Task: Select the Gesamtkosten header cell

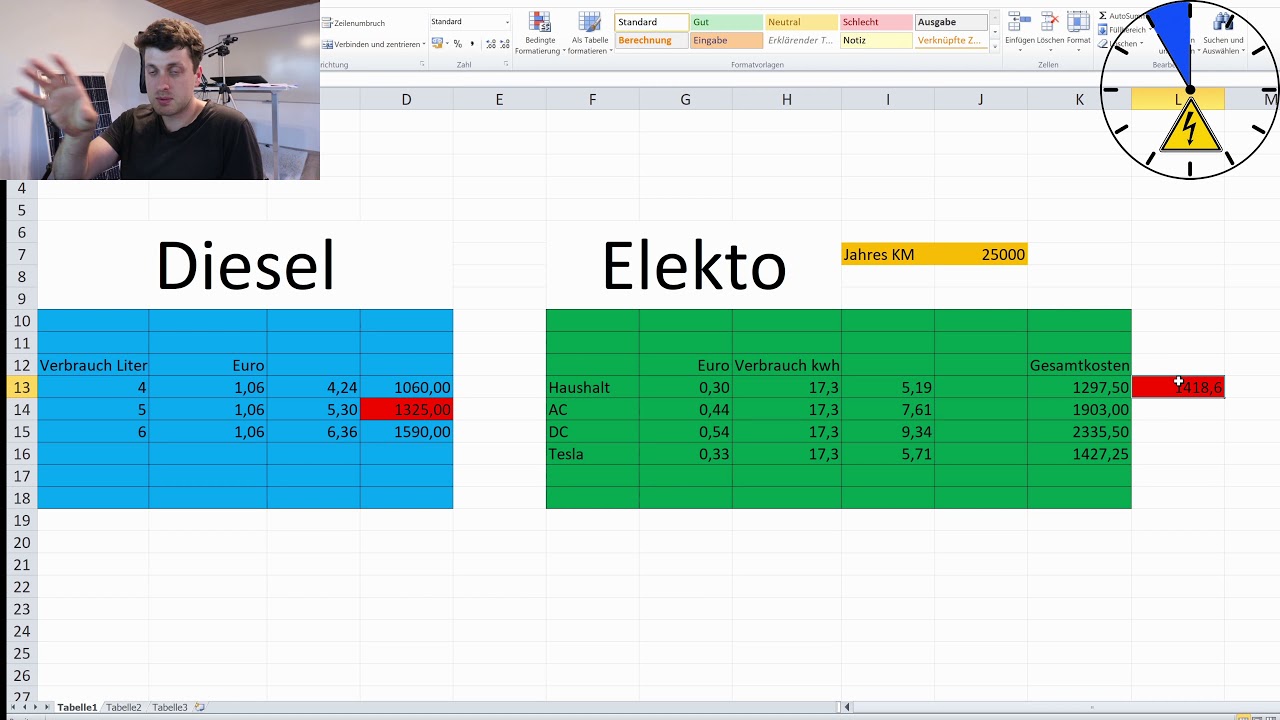Action: point(1080,365)
